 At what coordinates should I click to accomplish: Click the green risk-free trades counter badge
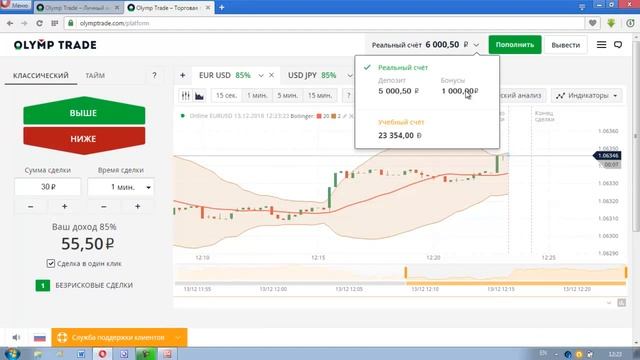(x=43, y=285)
